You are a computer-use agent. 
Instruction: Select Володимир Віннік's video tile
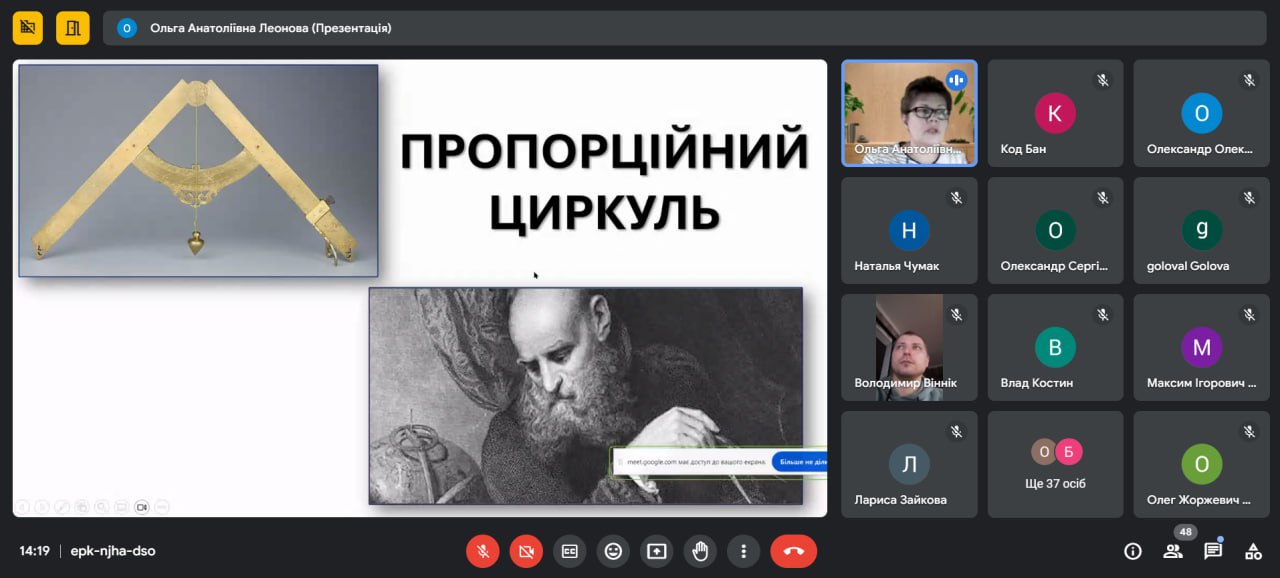[909, 347]
